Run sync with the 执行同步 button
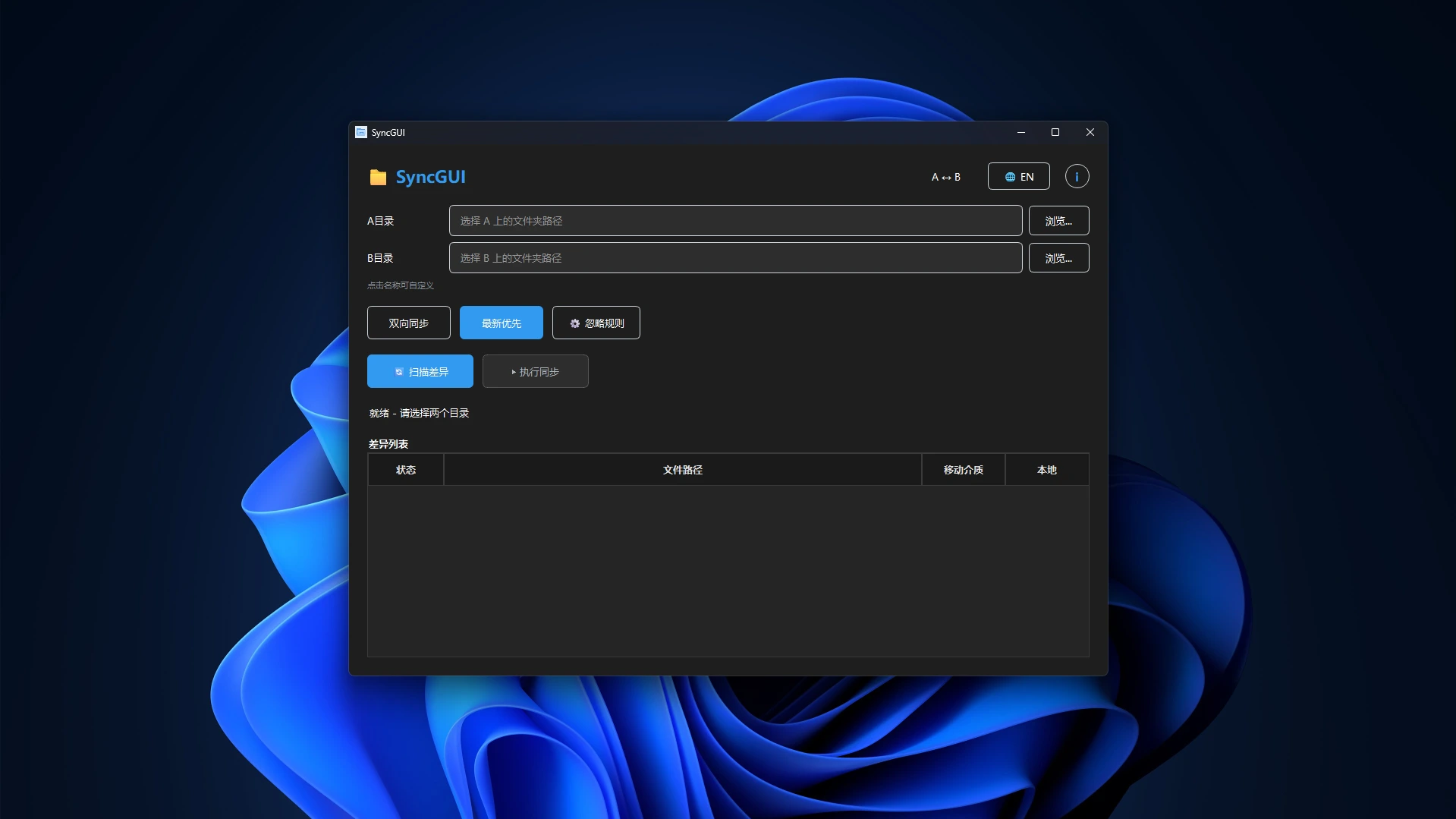 pyautogui.click(x=536, y=371)
